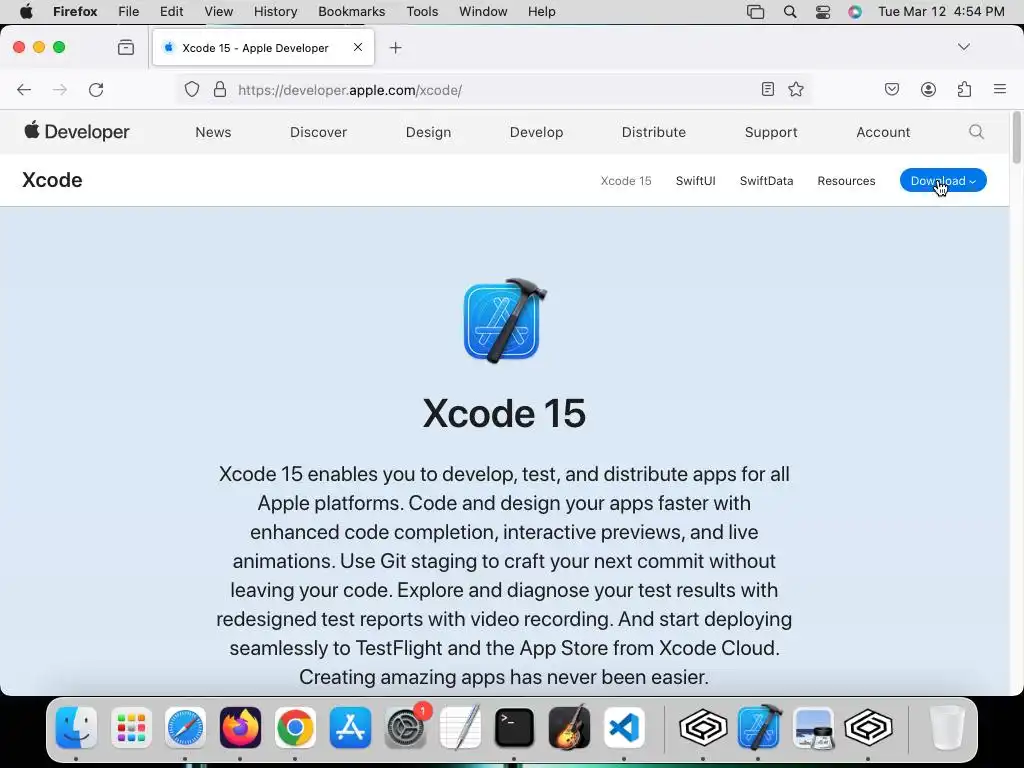1024x768 pixels.
Task: Click the stacked windows menu bar icon
Action: coord(756,12)
